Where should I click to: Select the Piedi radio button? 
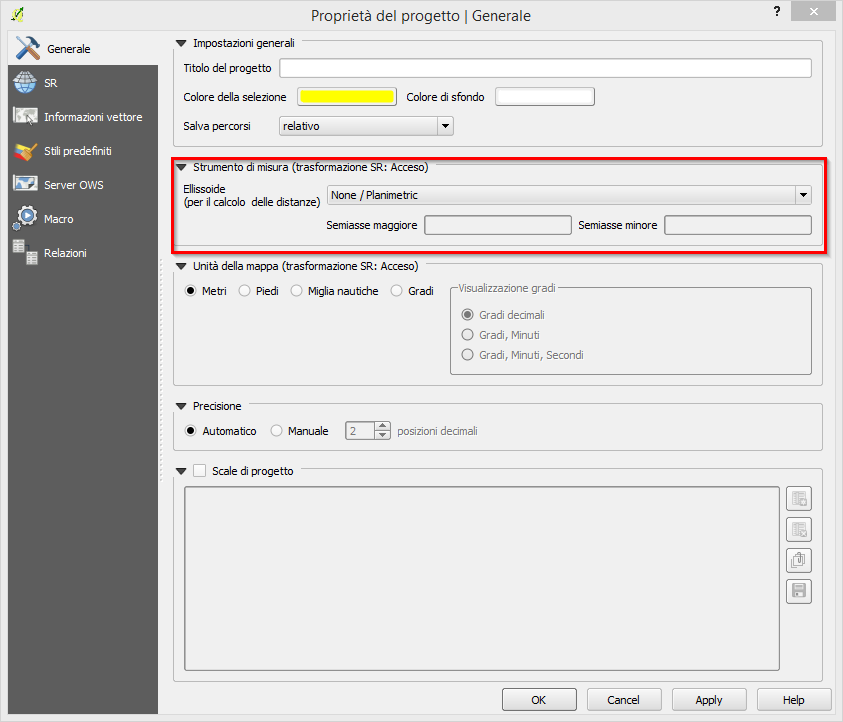tap(246, 291)
